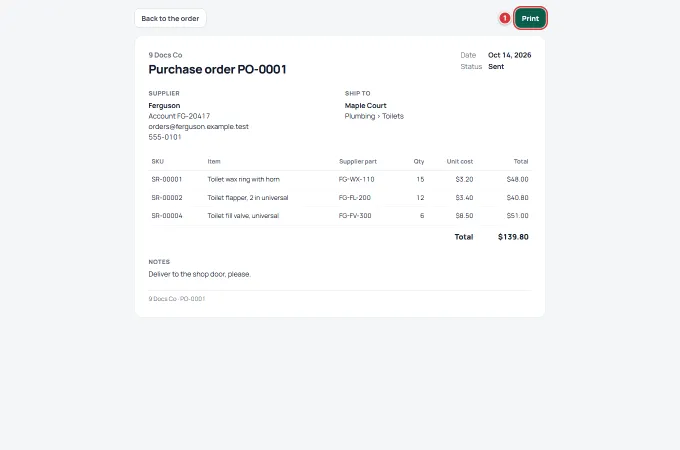
Task: Click supplier part FG-WX-110
Action: tap(356, 179)
